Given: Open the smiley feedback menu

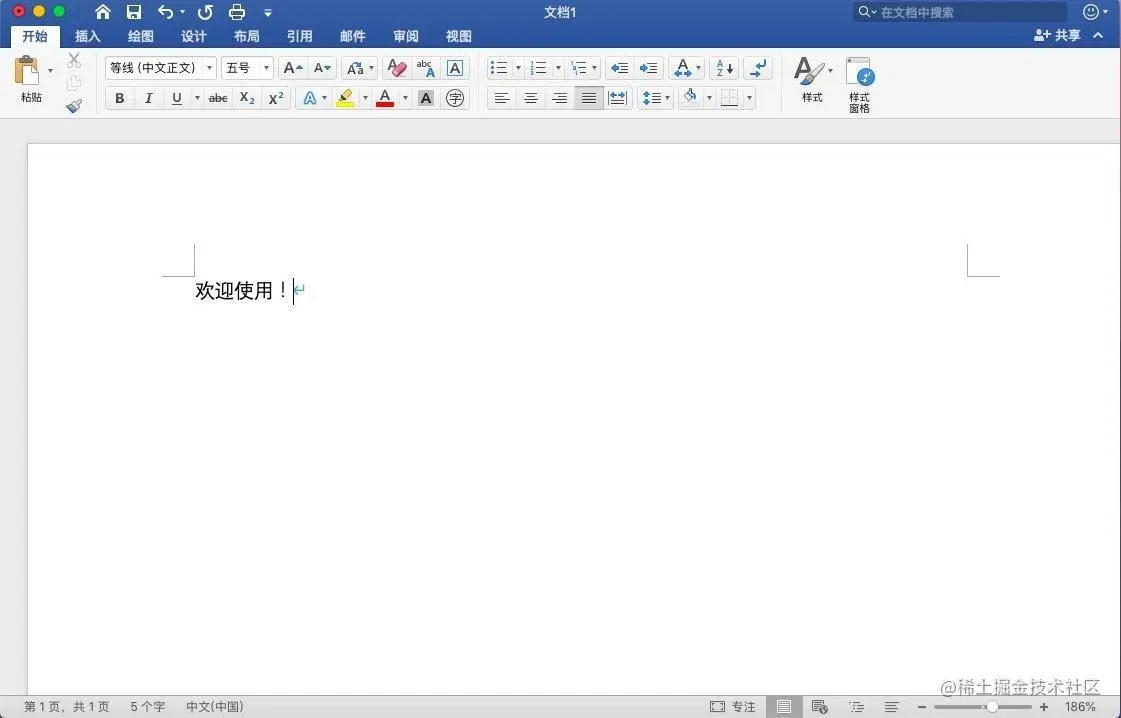Looking at the screenshot, I should click(1095, 11).
